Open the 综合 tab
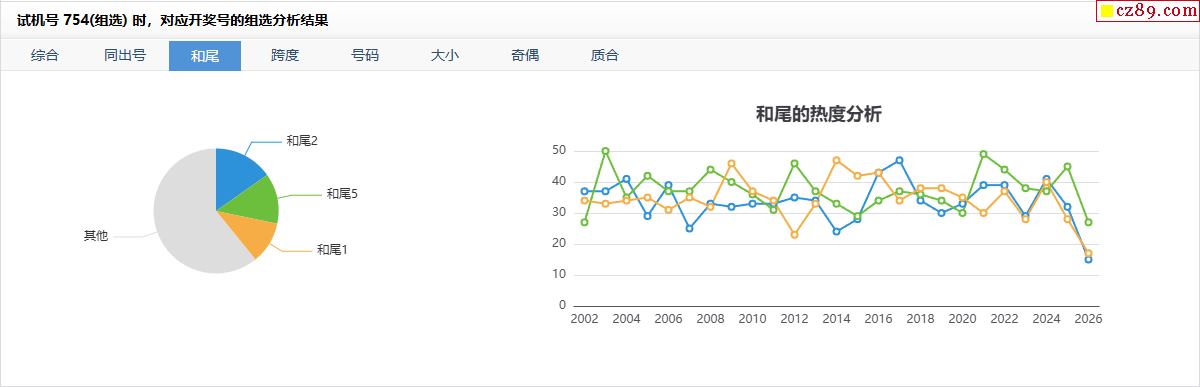1200x387 pixels. pos(45,56)
